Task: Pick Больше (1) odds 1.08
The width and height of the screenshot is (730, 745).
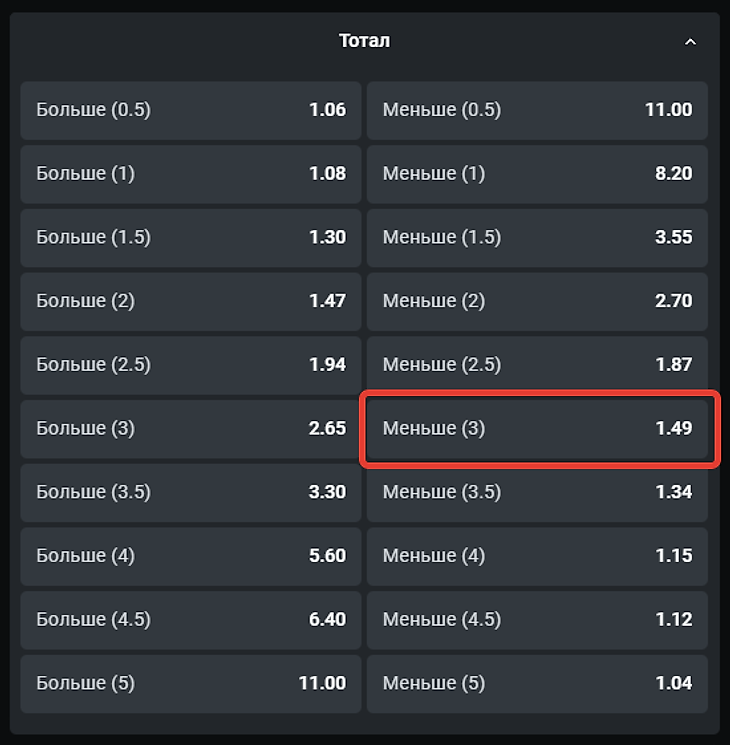Action: pos(190,174)
